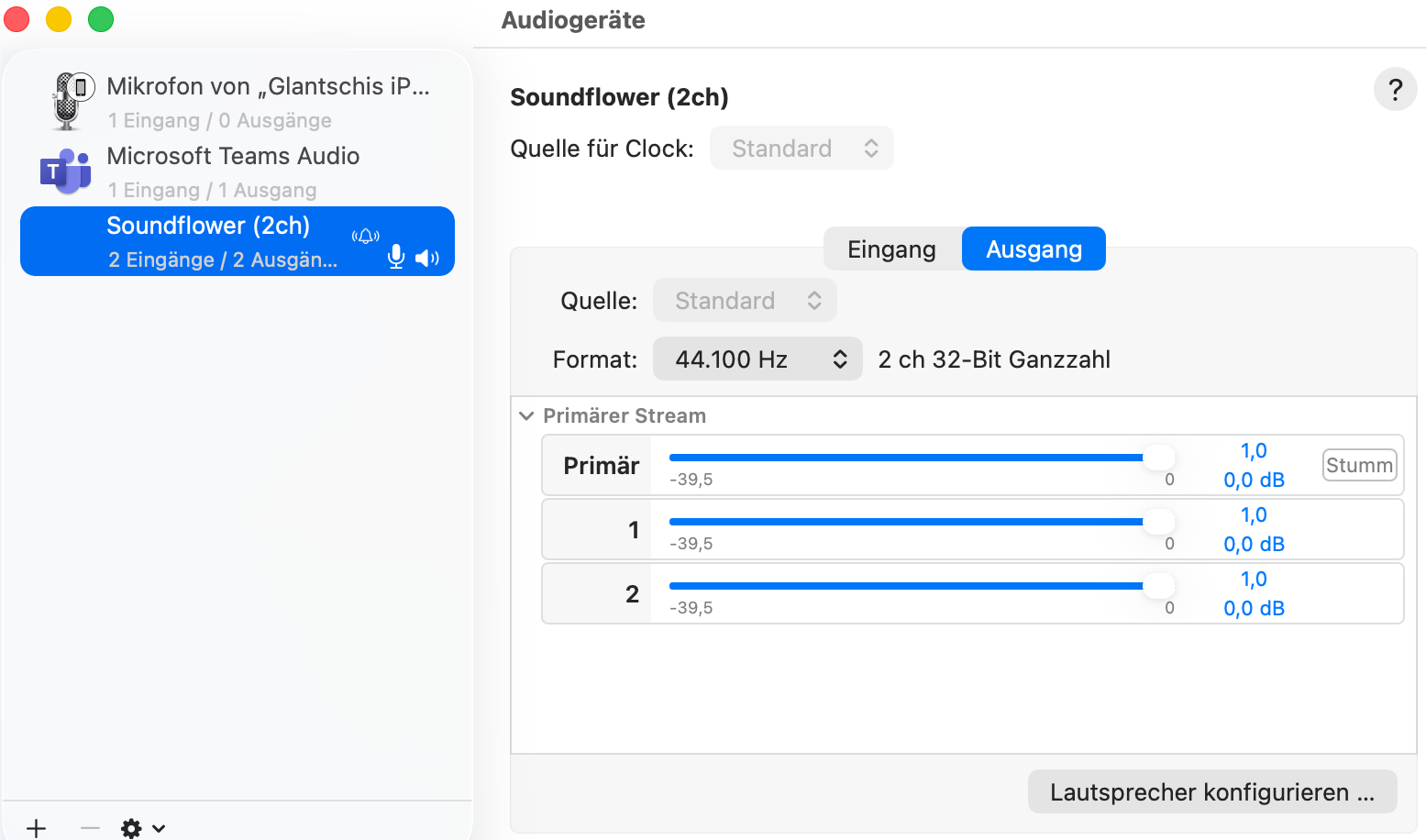1426x840 pixels.
Task: Toggle the Stumm mute button for Primär
Action: pyautogui.click(x=1359, y=465)
